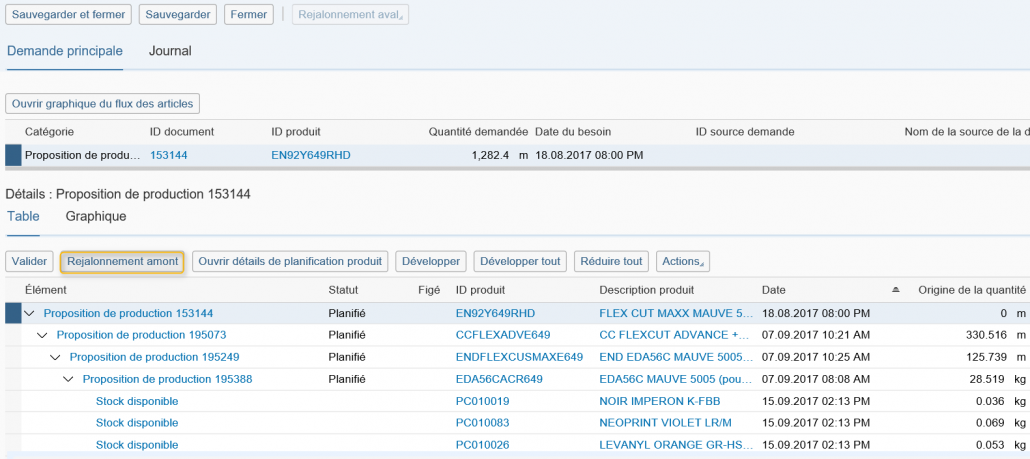The image size is (1030, 459).
Task: Click the Figé column header
Action: pos(428,290)
